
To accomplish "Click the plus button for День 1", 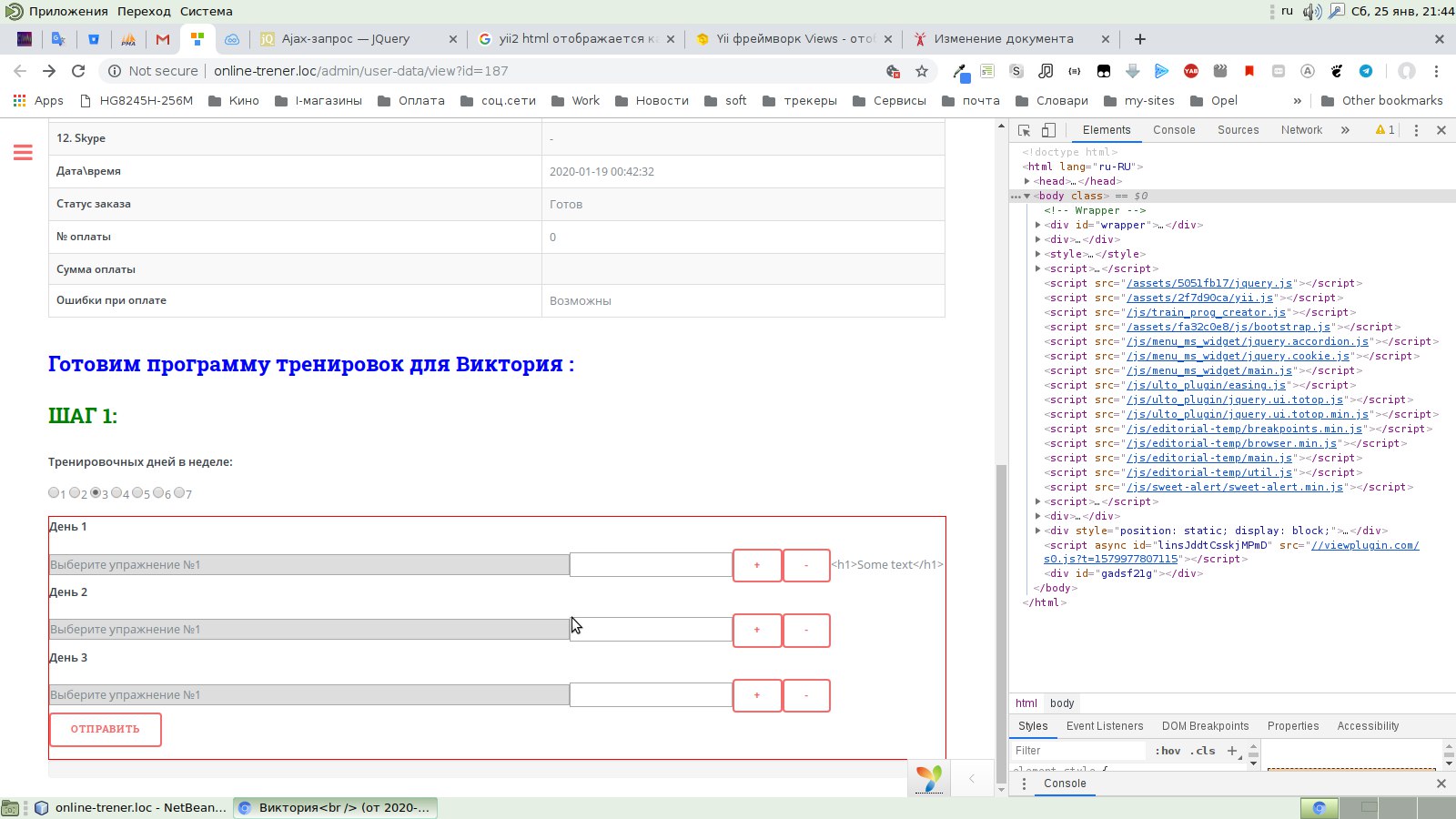I will (x=757, y=565).
